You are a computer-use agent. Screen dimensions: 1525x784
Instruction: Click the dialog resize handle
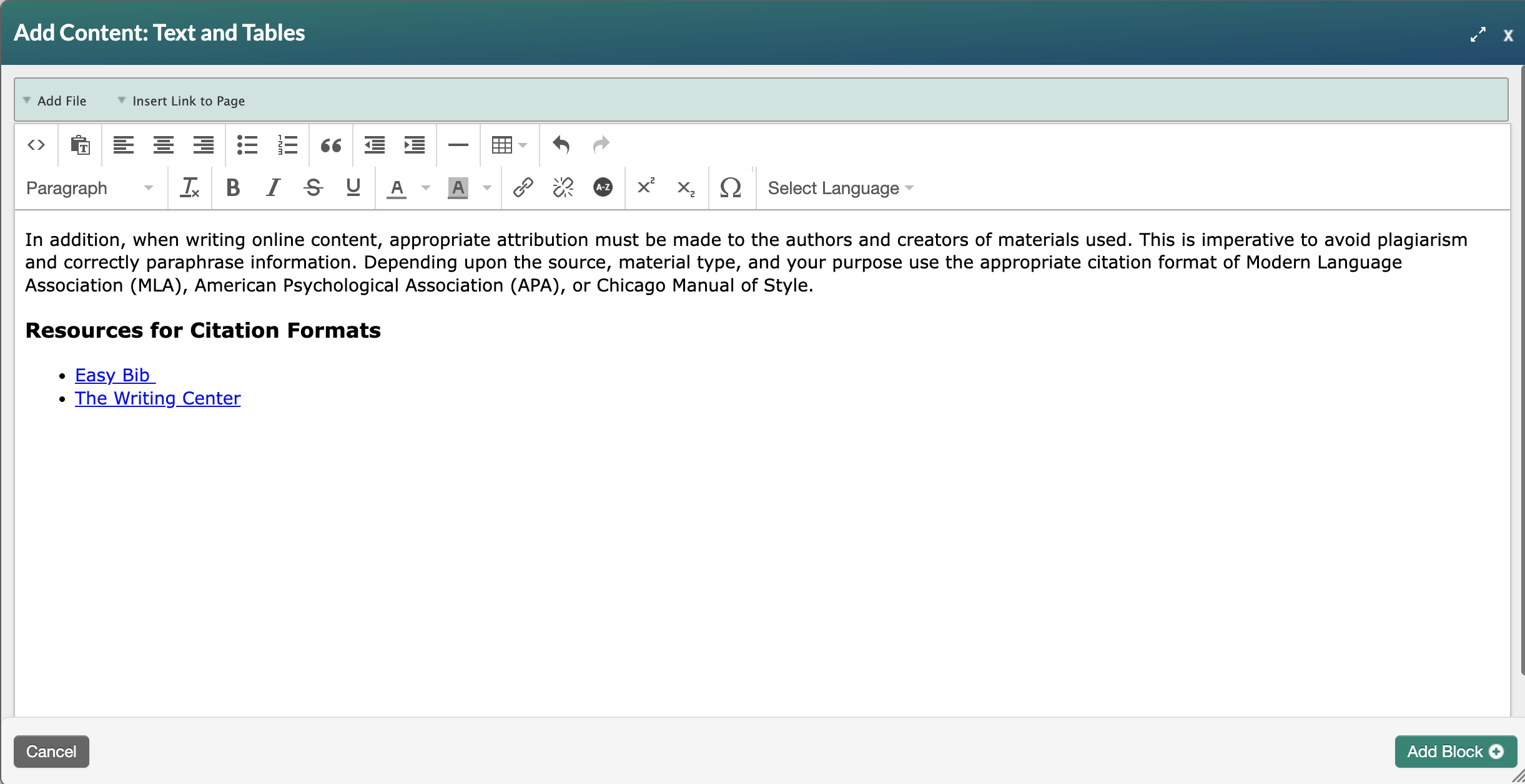coord(1518,777)
